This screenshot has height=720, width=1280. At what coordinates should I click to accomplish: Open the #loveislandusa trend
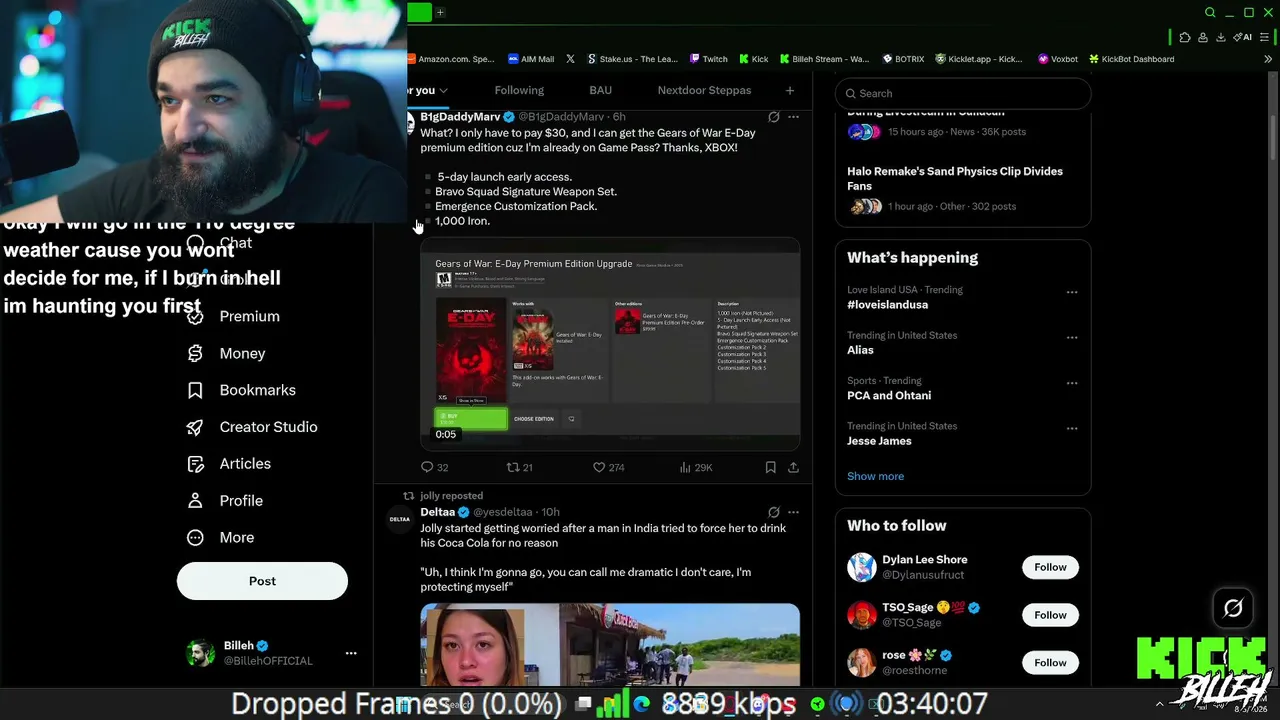888,305
